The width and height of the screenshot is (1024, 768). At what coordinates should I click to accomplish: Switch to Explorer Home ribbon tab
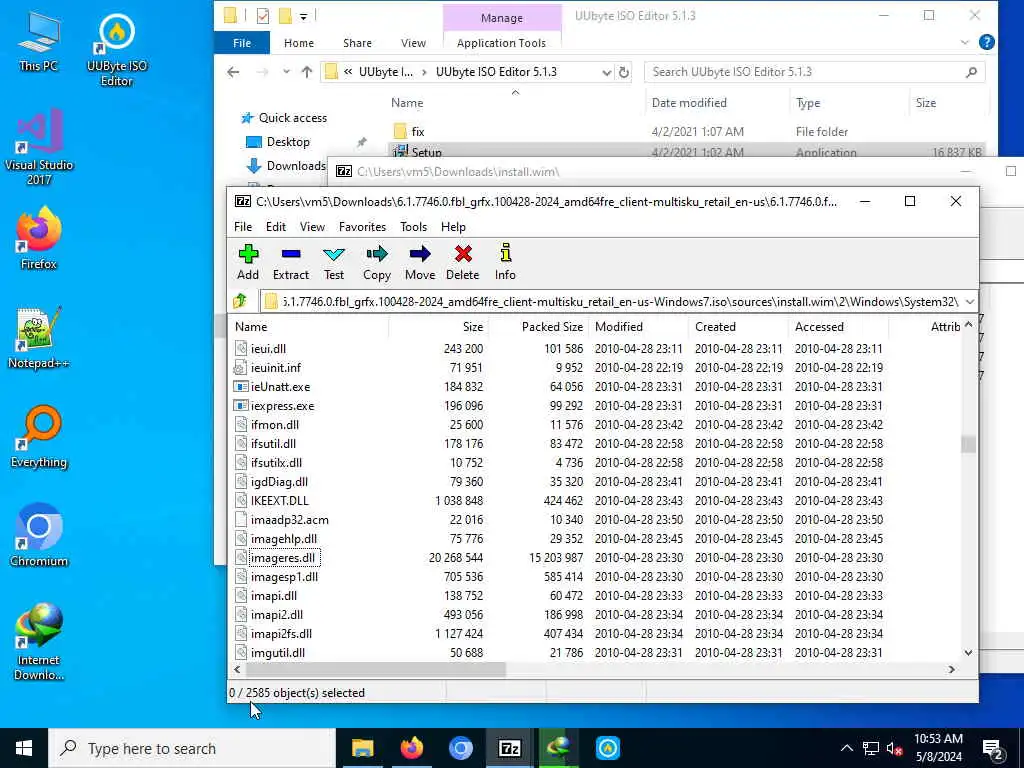click(299, 43)
